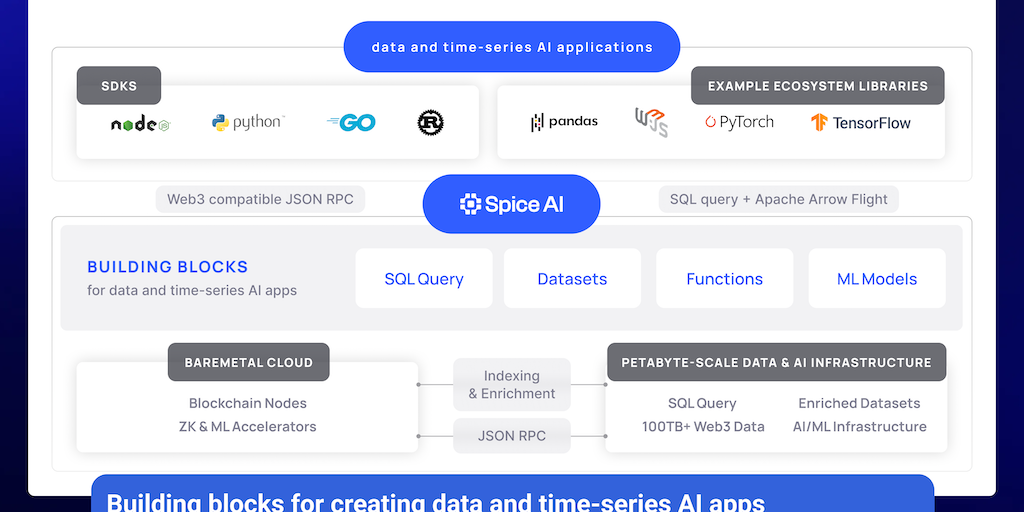Click the pandas logo

[x=564, y=121]
